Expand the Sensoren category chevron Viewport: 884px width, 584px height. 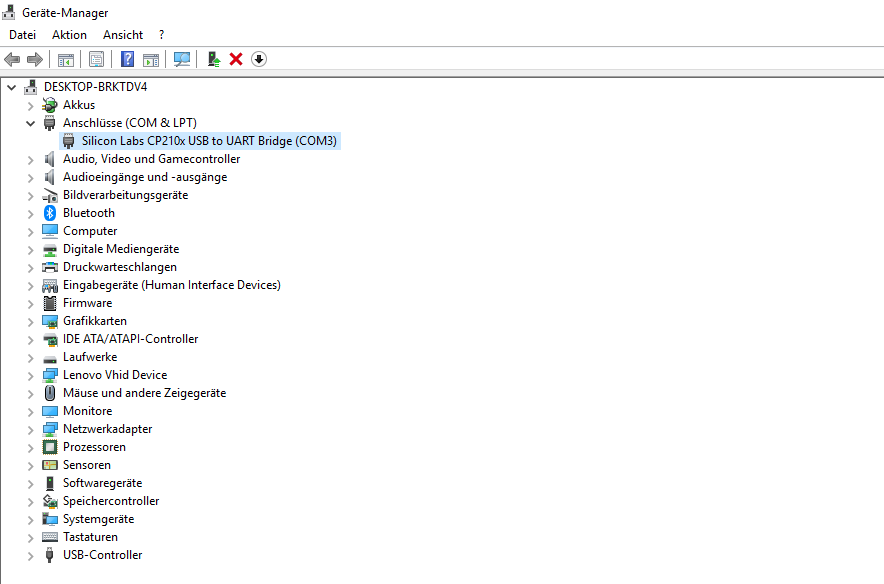(x=30, y=466)
